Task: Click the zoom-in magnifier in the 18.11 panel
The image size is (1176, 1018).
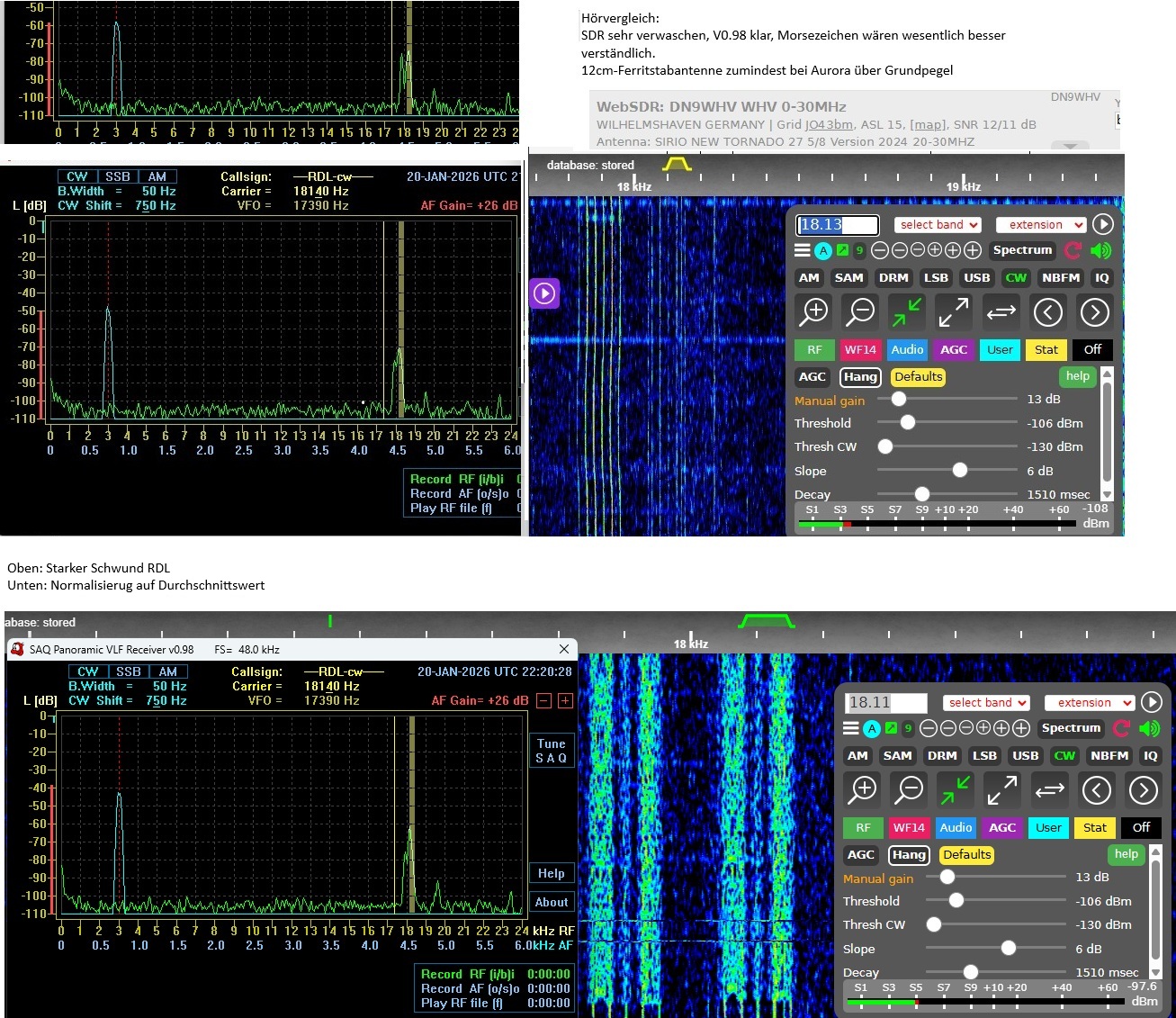Action: tap(863, 790)
